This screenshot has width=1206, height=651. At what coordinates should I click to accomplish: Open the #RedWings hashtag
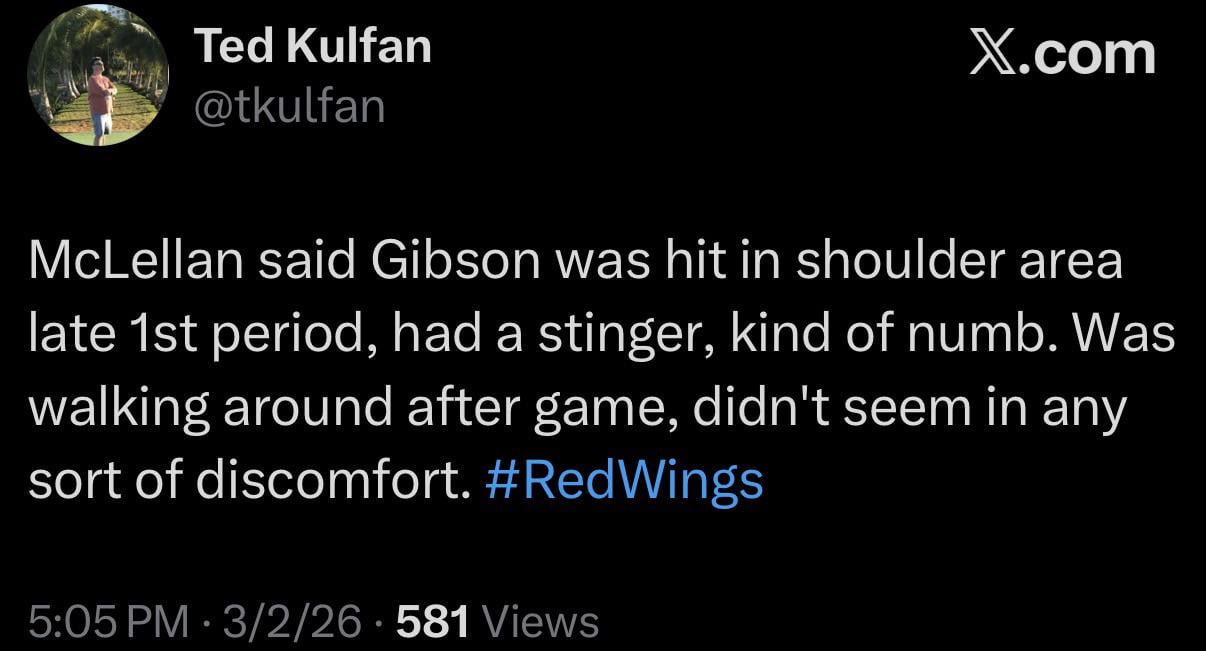tap(624, 480)
